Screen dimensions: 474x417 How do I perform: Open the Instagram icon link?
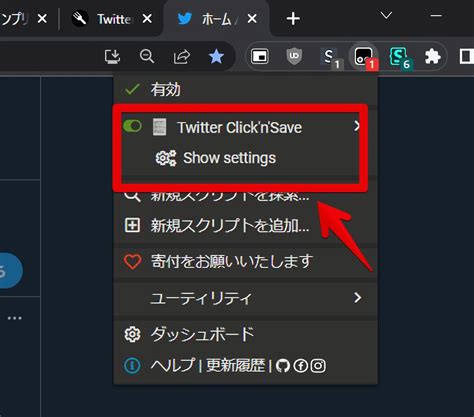coord(318,366)
